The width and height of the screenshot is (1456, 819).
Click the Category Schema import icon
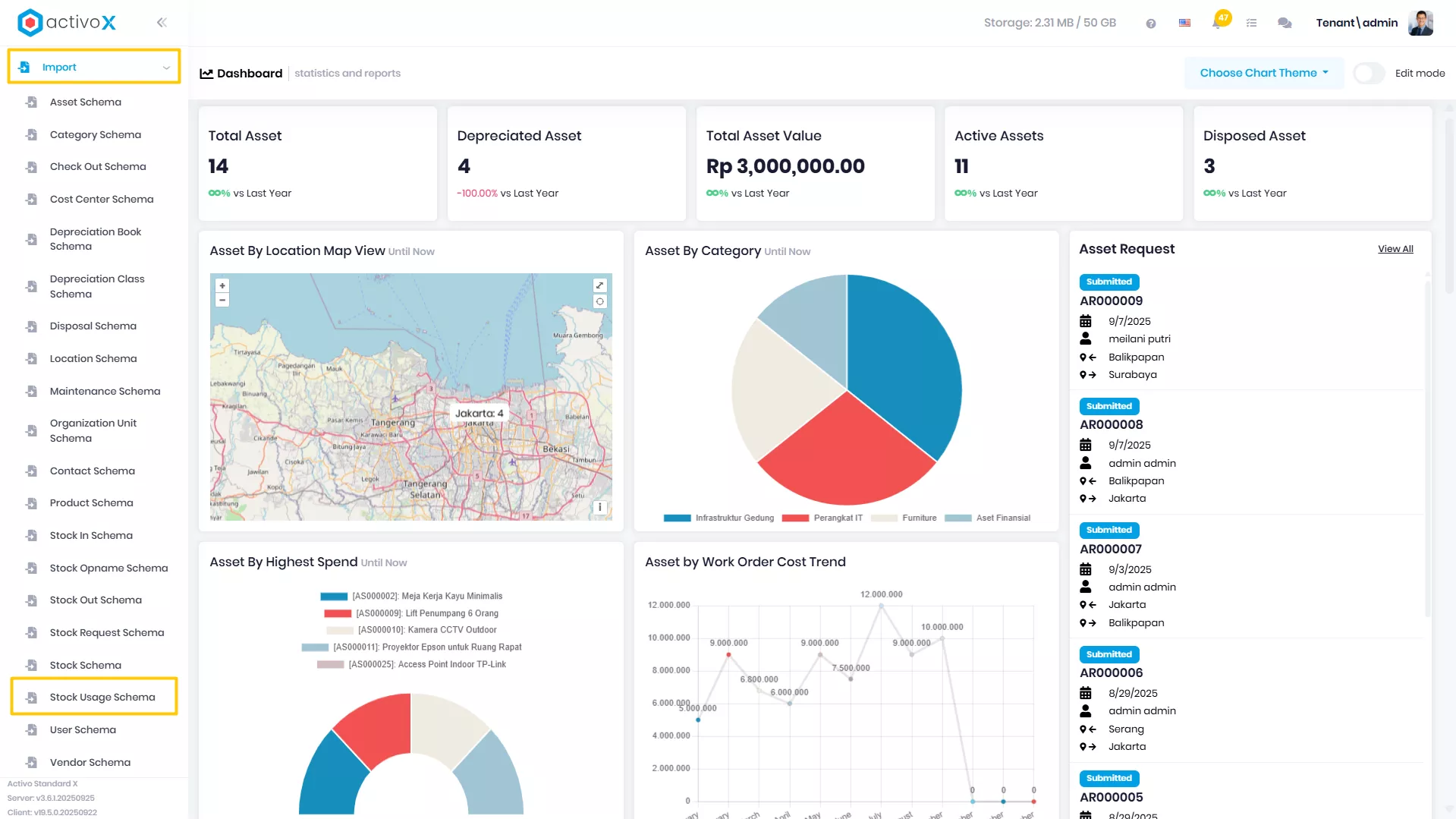(31, 134)
